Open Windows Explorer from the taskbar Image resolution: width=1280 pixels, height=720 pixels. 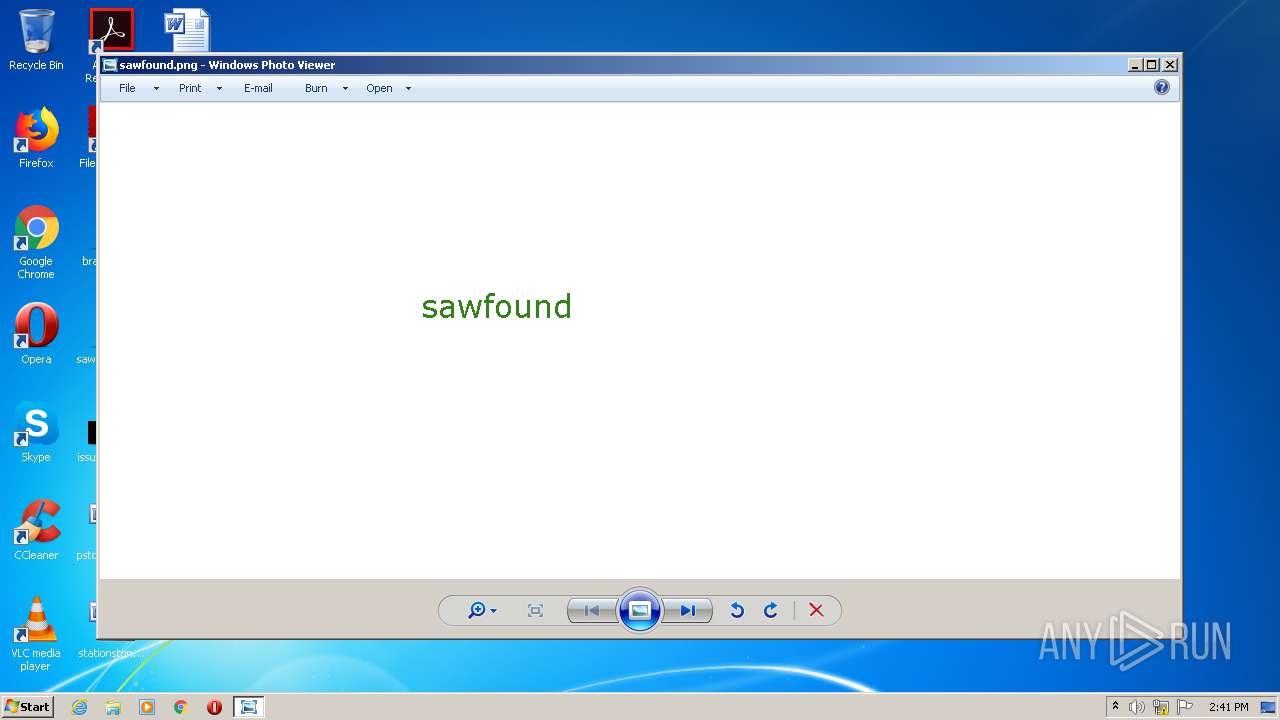(113, 707)
